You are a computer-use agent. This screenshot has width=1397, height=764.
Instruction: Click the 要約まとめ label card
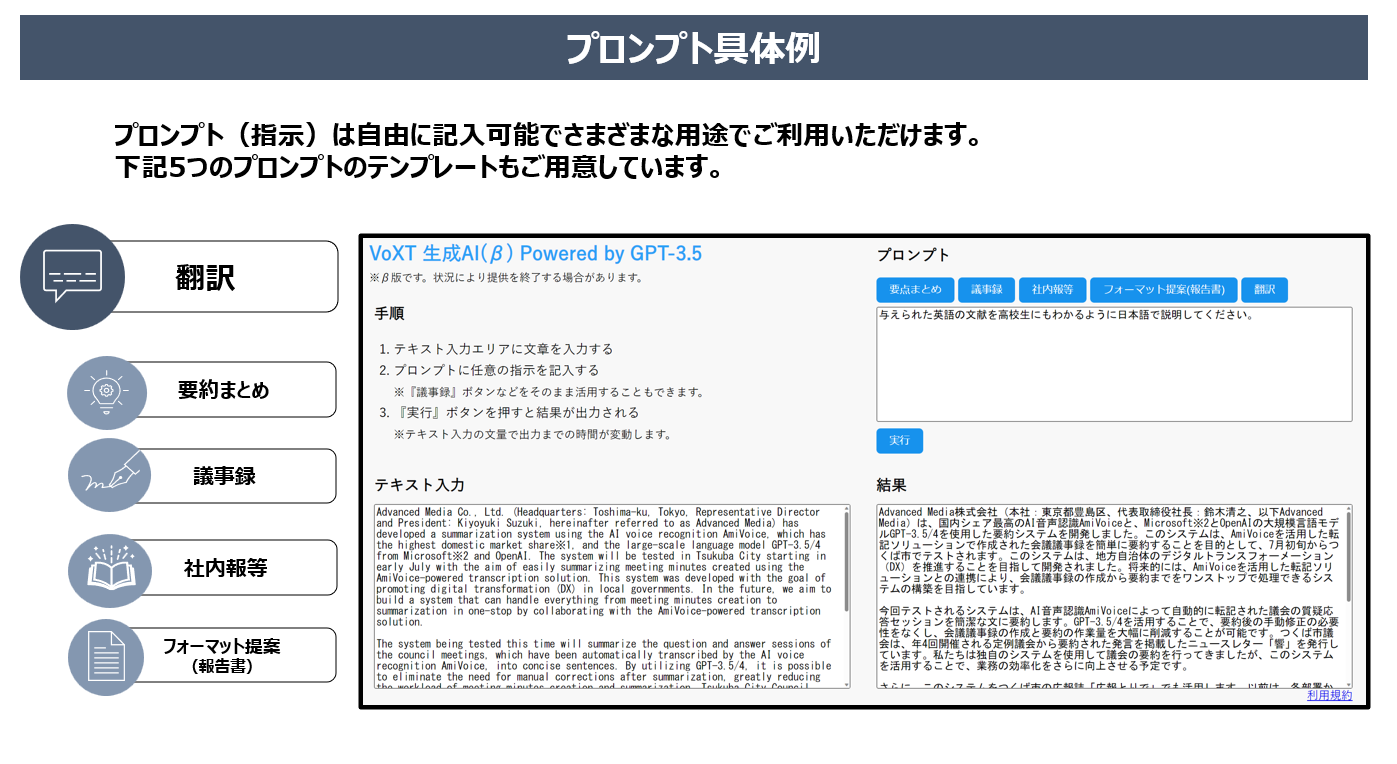point(224,390)
